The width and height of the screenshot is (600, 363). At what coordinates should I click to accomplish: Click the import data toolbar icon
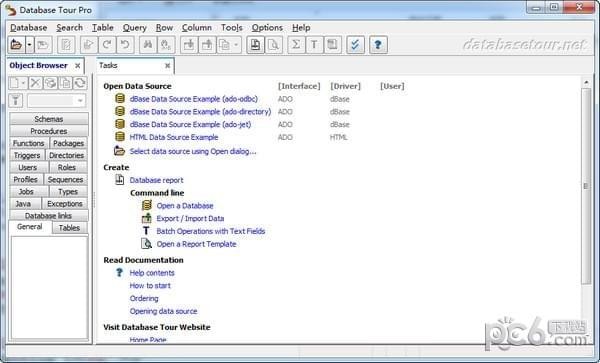[x=189, y=45]
